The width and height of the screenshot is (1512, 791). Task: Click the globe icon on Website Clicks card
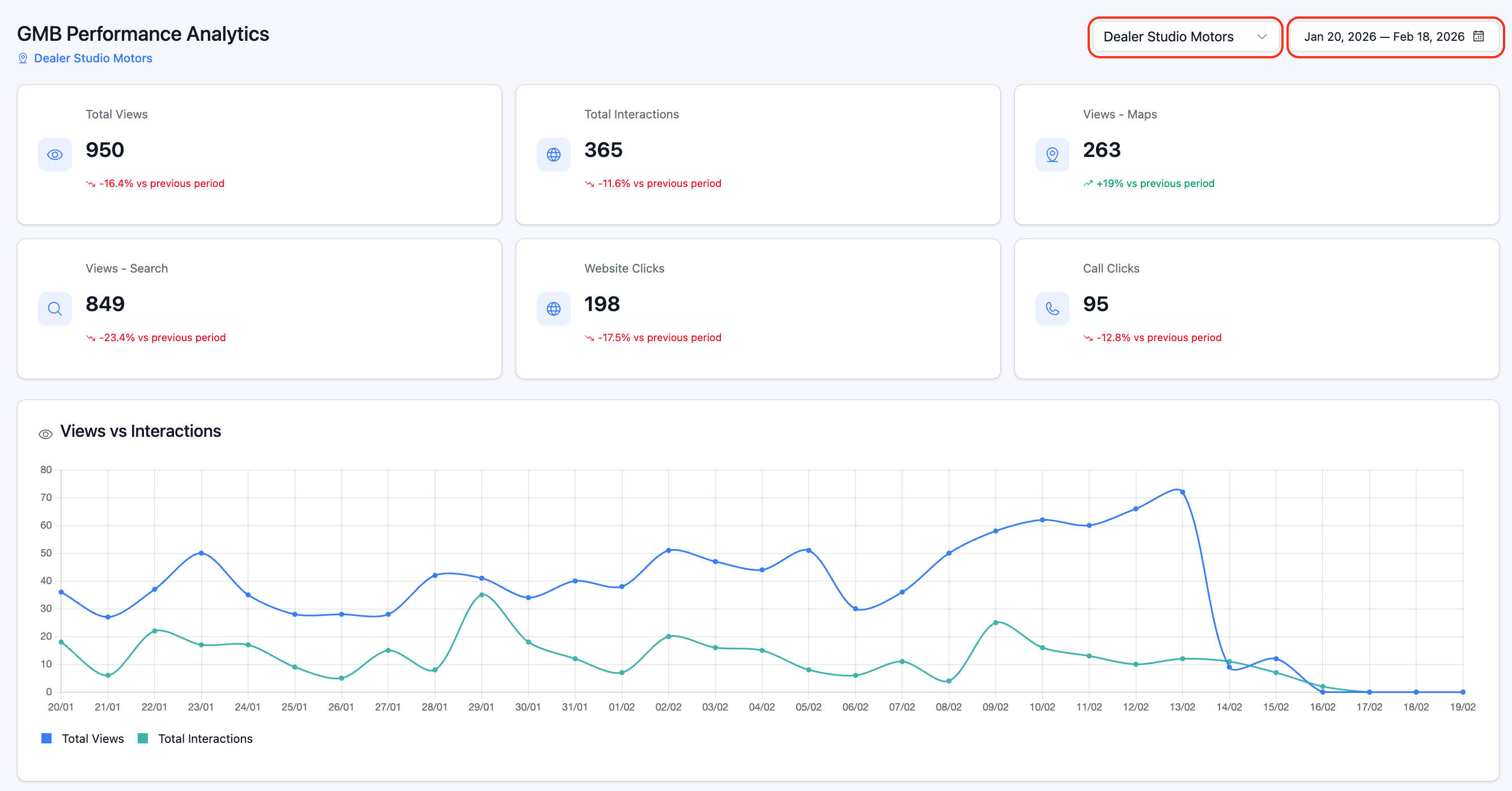pyautogui.click(x=553, y=309)
